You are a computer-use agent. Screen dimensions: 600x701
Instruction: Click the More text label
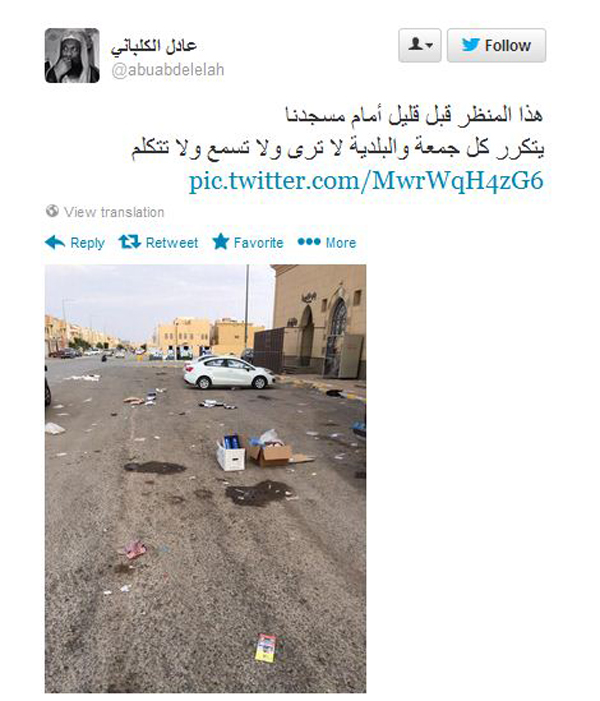pos(341,243)
